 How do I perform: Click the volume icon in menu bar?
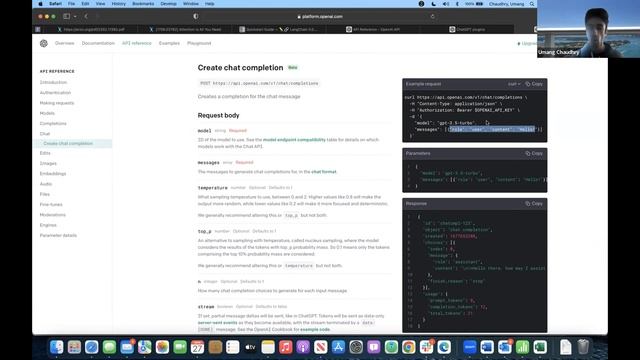tap(446, 4)
